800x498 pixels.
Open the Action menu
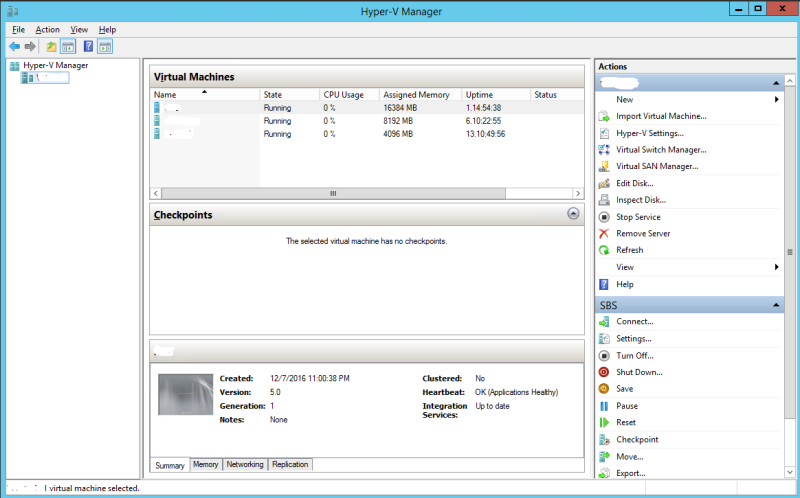click(x=47, y=30)
